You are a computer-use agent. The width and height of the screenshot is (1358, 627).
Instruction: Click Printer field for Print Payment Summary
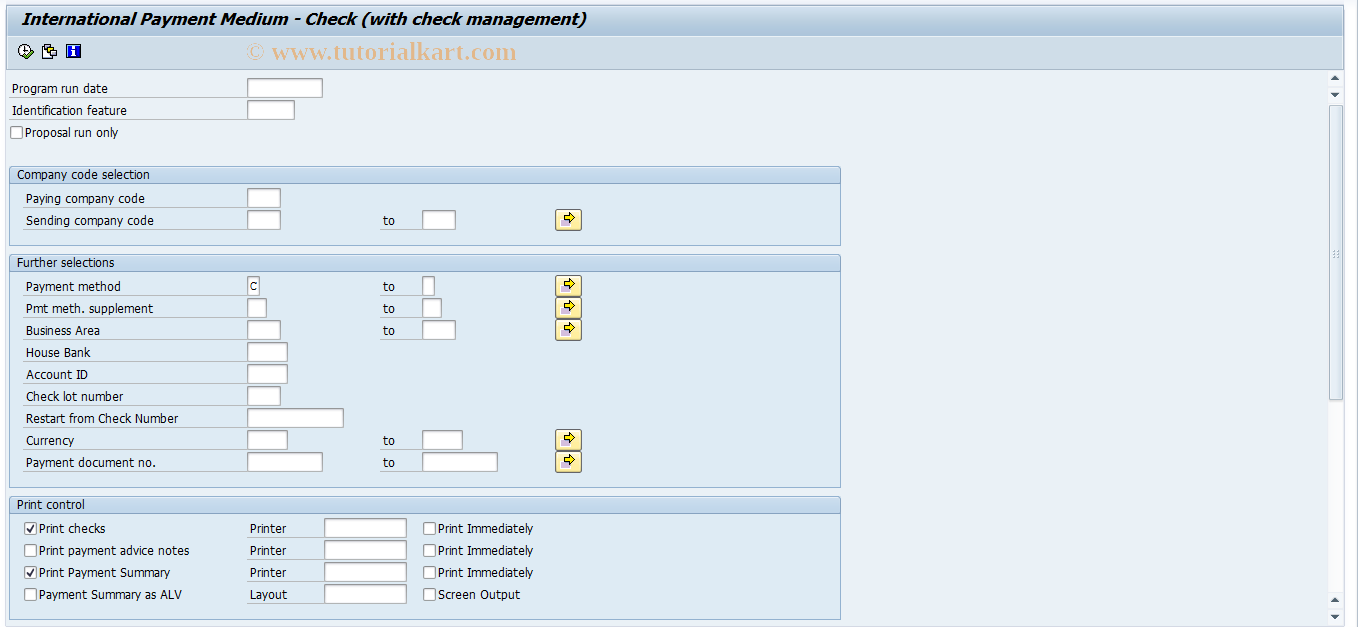click(365, 572)
